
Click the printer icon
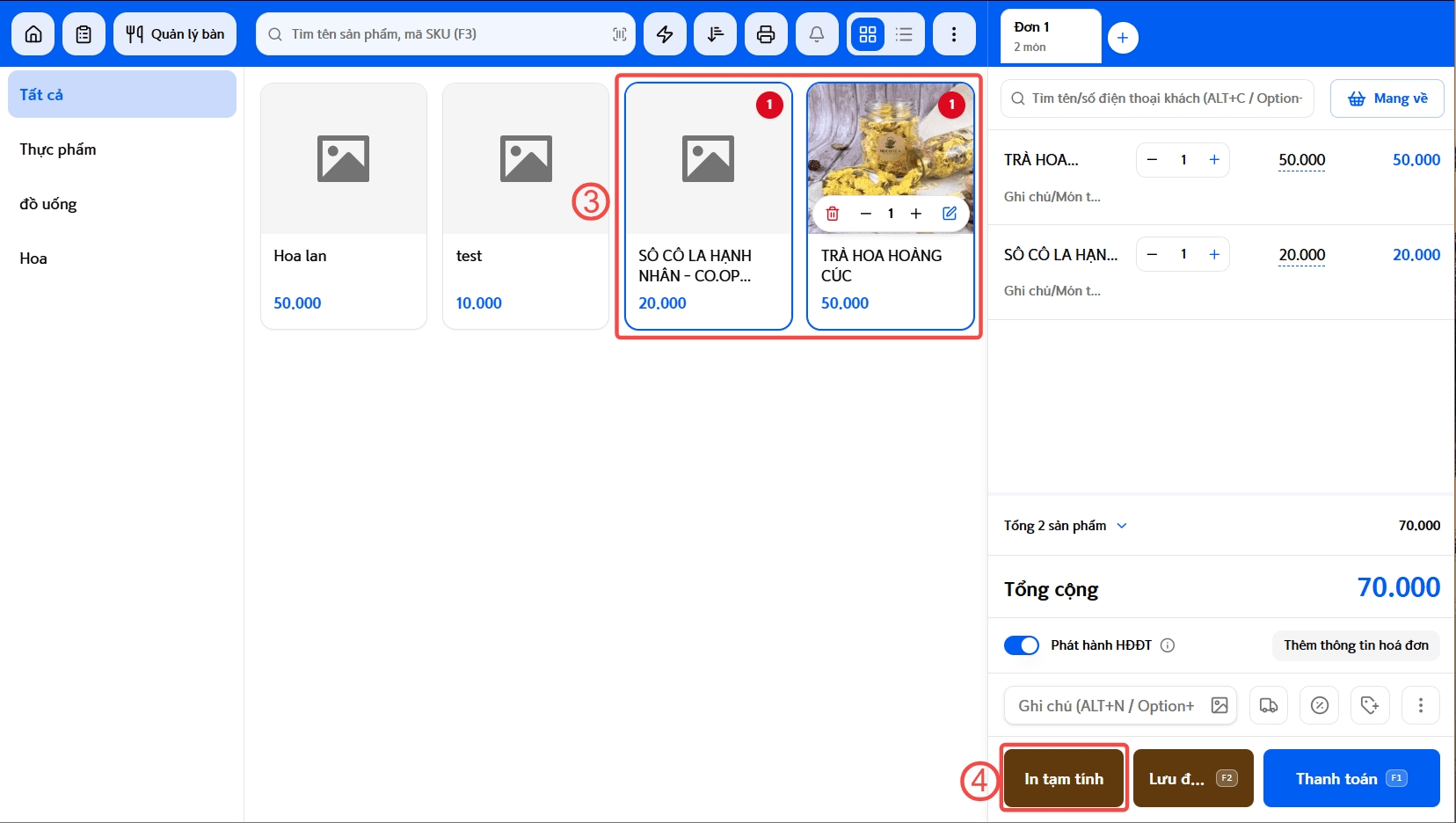tap(766, 34)
